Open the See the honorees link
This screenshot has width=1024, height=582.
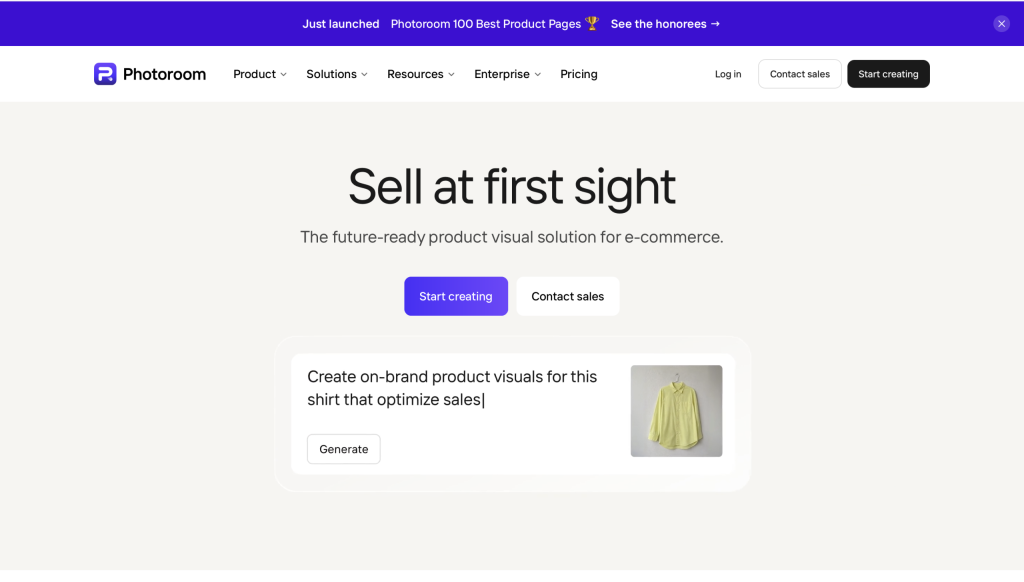pos(665,24)
